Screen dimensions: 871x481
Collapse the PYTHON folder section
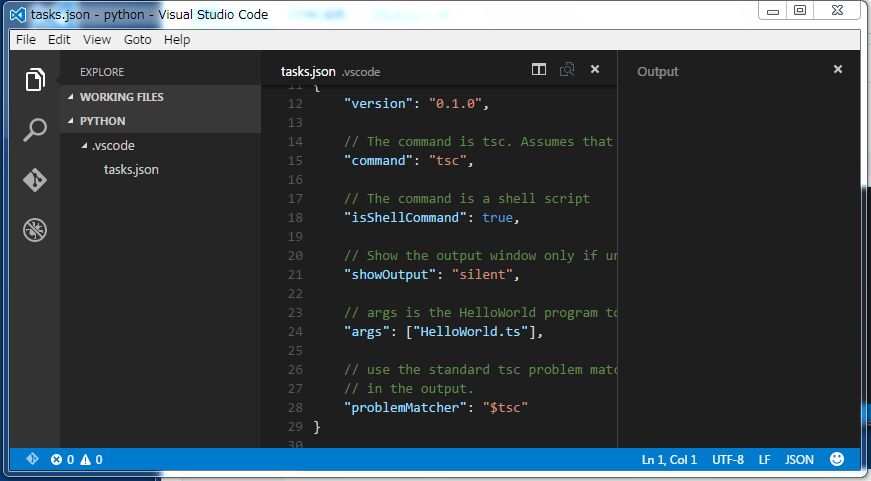(71, 121)
